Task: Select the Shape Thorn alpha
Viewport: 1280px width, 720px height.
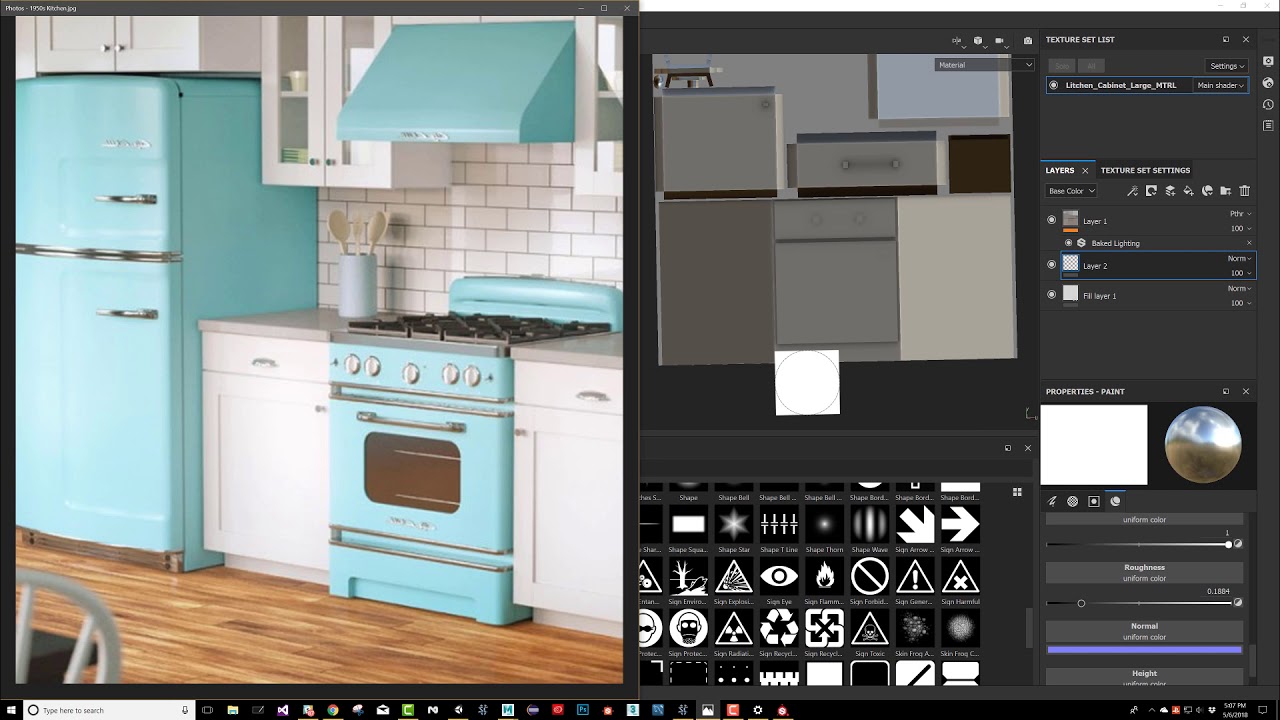Action: tap(824, 524)
